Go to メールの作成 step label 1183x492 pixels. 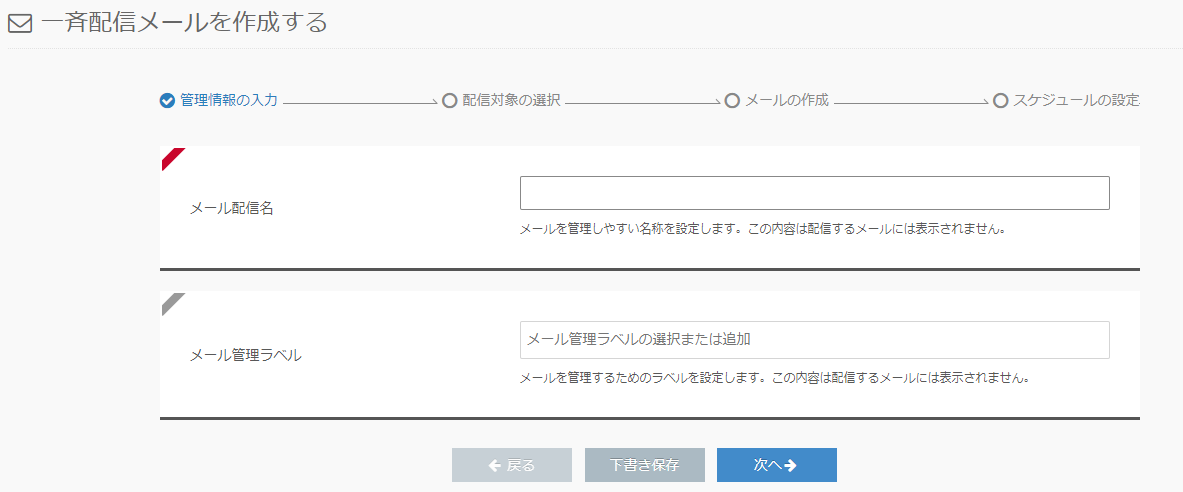tap(787, 100)
